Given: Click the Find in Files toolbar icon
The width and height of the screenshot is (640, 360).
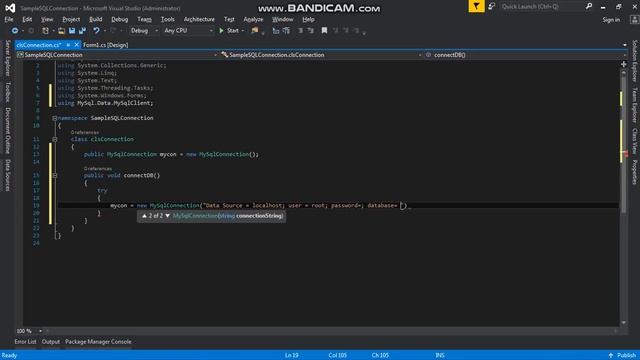Looking at the screenshot, I should [255, 31].
